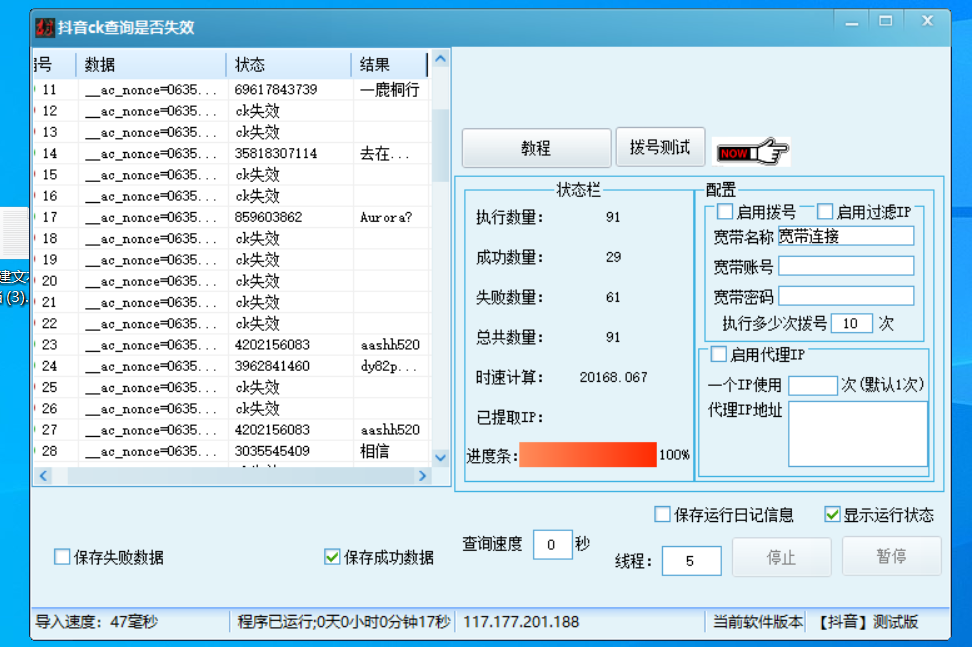
Task: Minimize the 抖音ck查询 window
Action: [852, 23]
